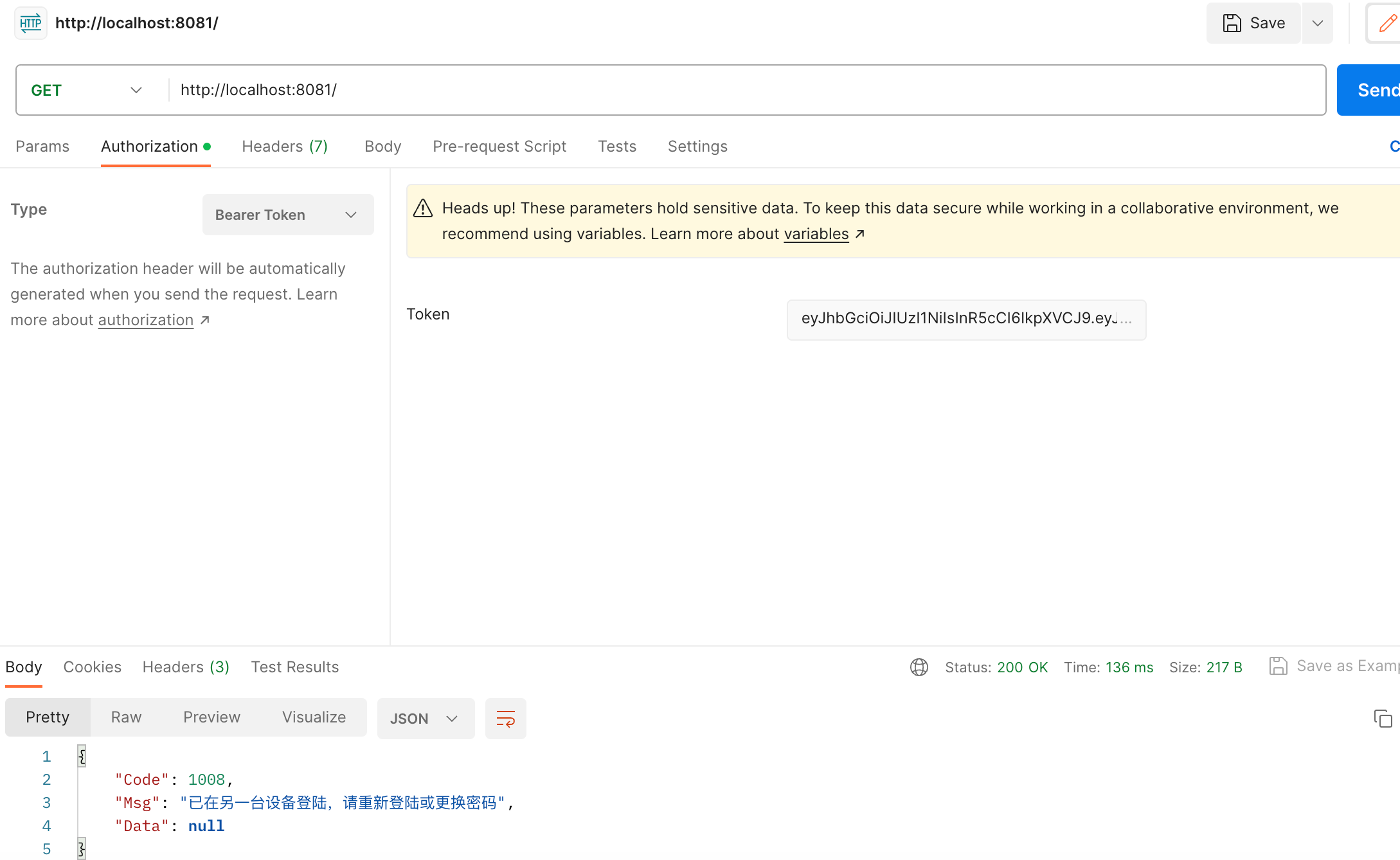Open the JSON format dropdown
This screenshot has height=860, width=1400.
[x=426, y=719]
